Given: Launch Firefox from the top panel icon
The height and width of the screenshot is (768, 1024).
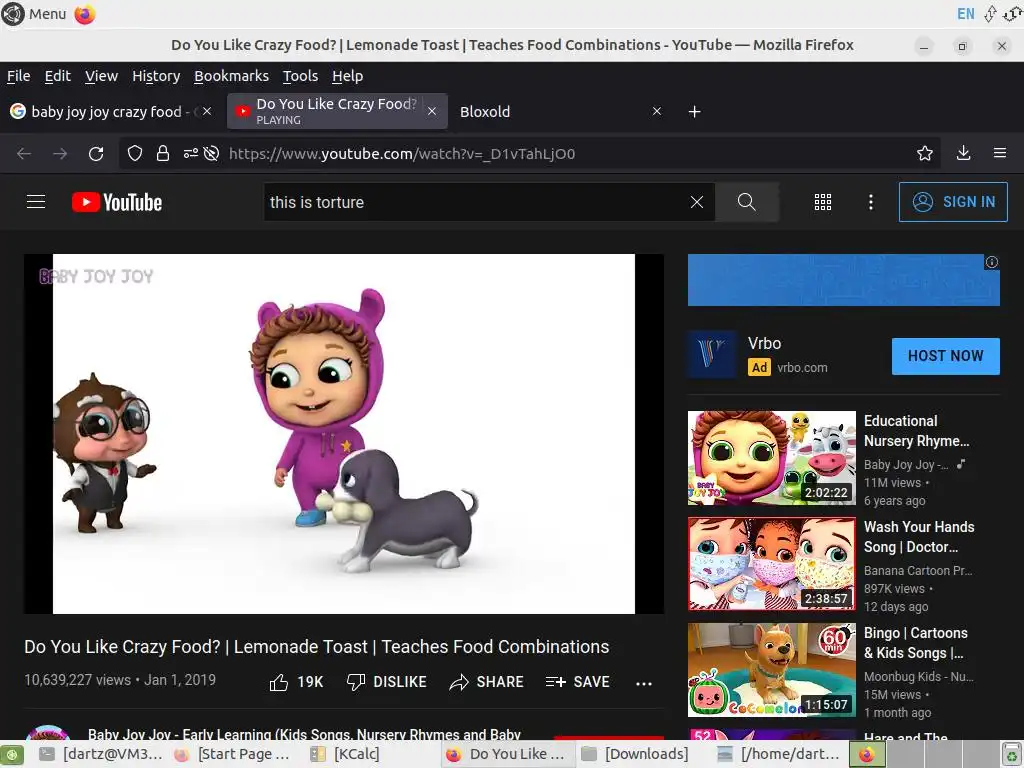Looking at the screenshot, I should click(x=84, y=14).
